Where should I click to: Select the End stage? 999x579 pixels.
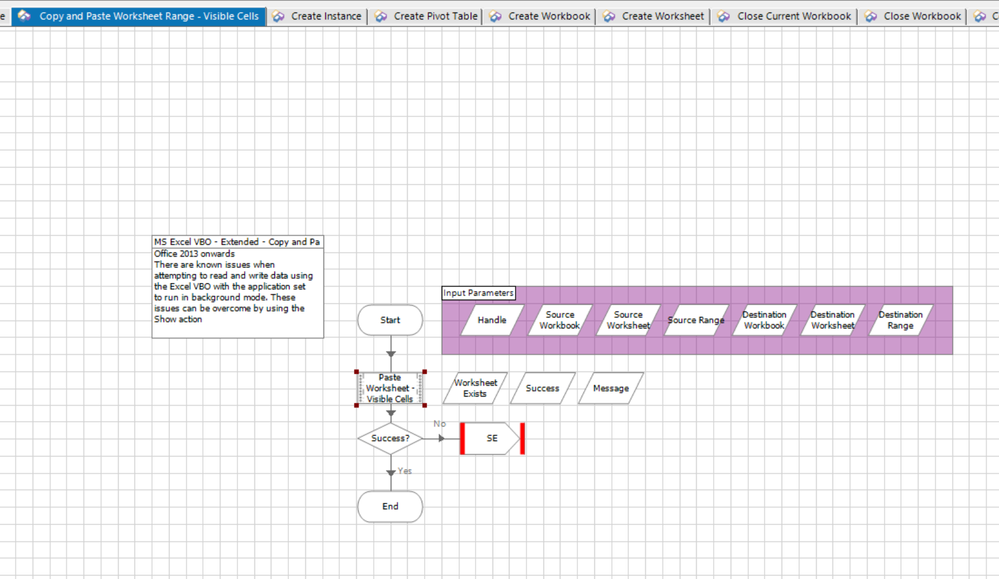[x=390, y=506]
